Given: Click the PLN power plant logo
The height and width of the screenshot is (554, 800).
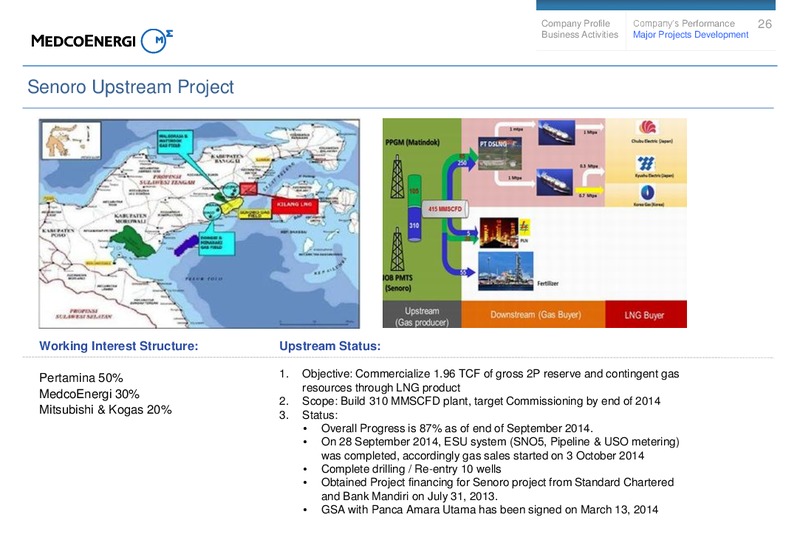Looking at the screenshot, I should coord(524,227).
